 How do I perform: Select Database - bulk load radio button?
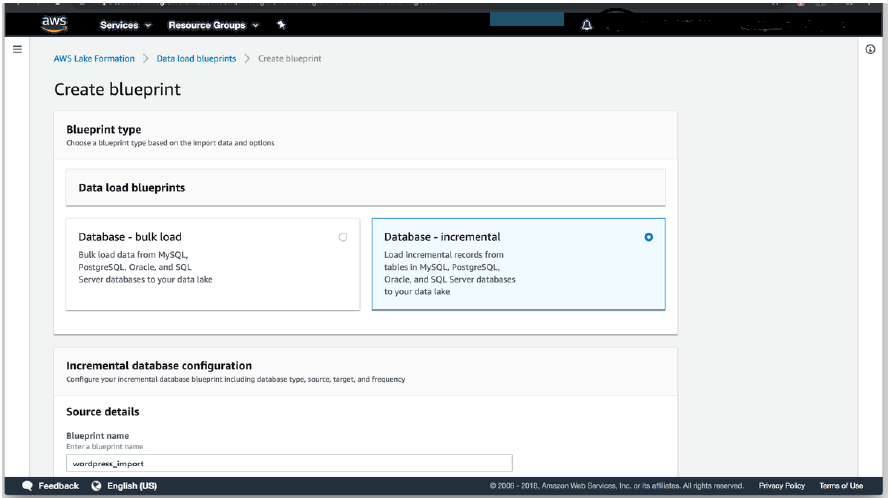coord(343,237)
